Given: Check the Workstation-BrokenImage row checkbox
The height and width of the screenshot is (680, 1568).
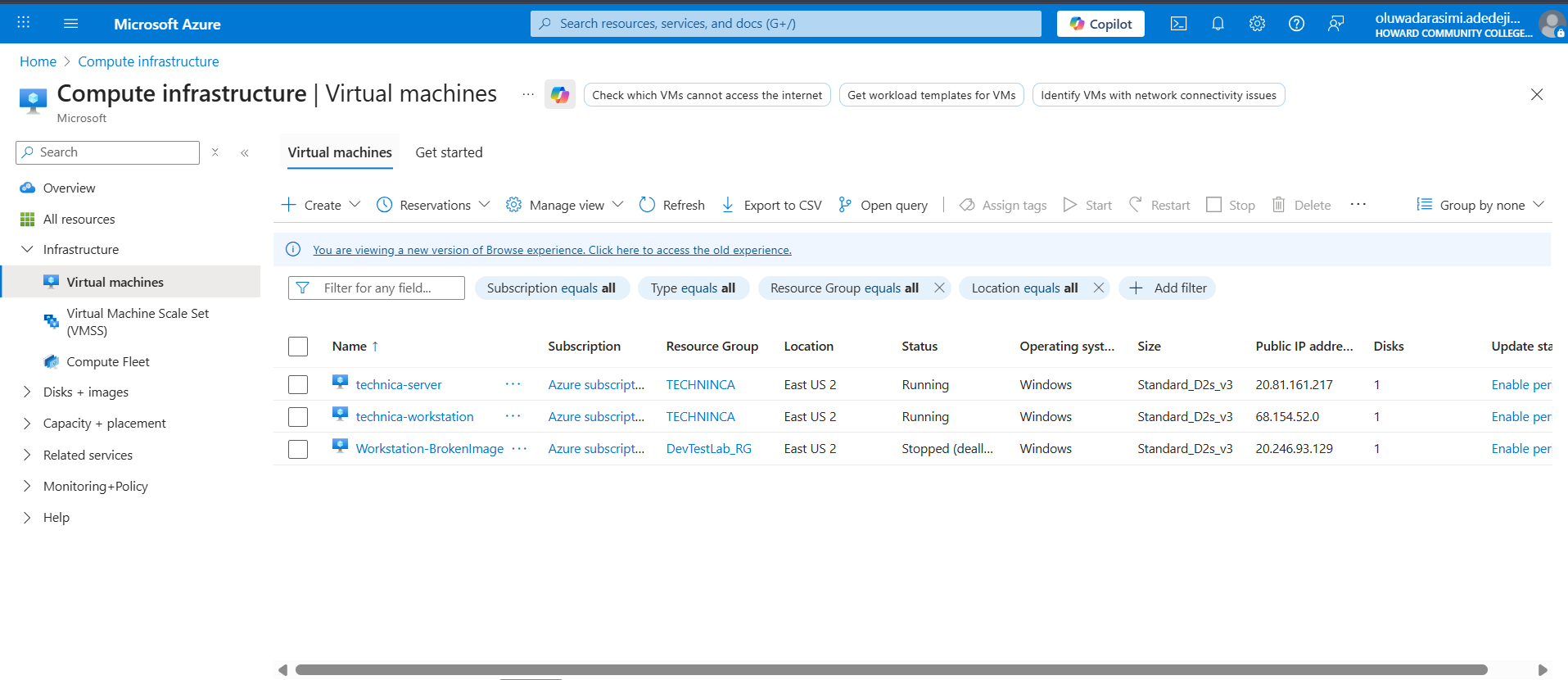Looking at the screenshot, I should (x=298, y=449).
